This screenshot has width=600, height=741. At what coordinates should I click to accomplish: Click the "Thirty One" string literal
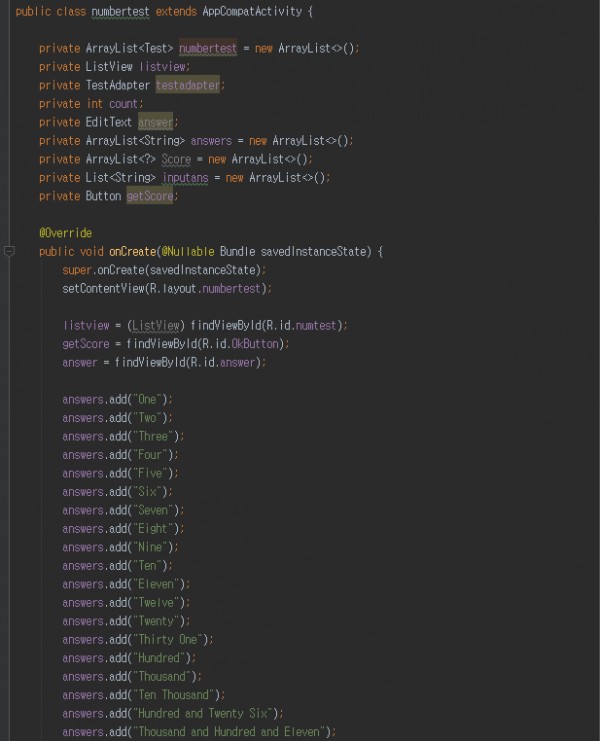tap(167, 639)
